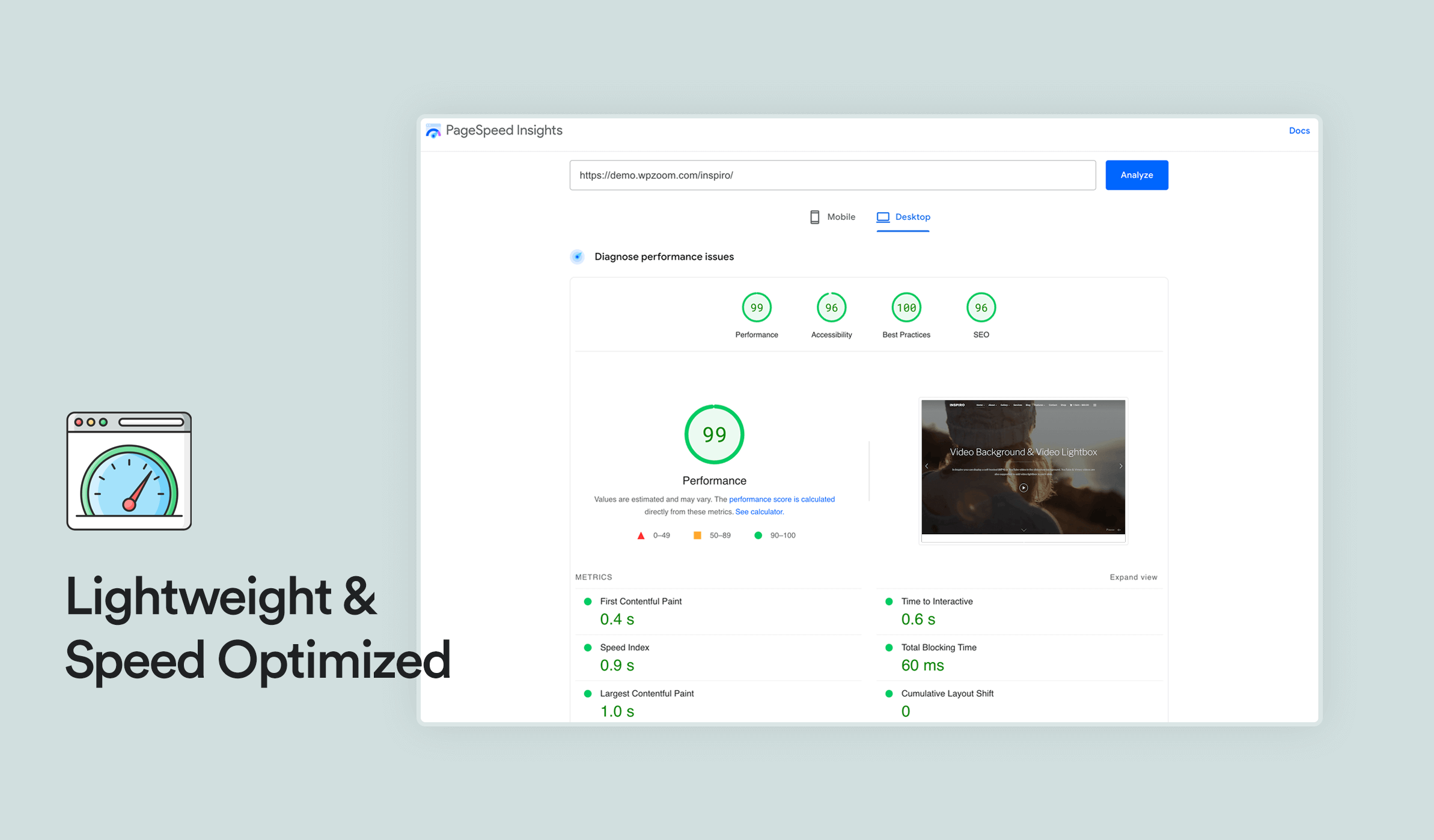
Task: Click the speedometer browser illustration
Action: [129, 471]
